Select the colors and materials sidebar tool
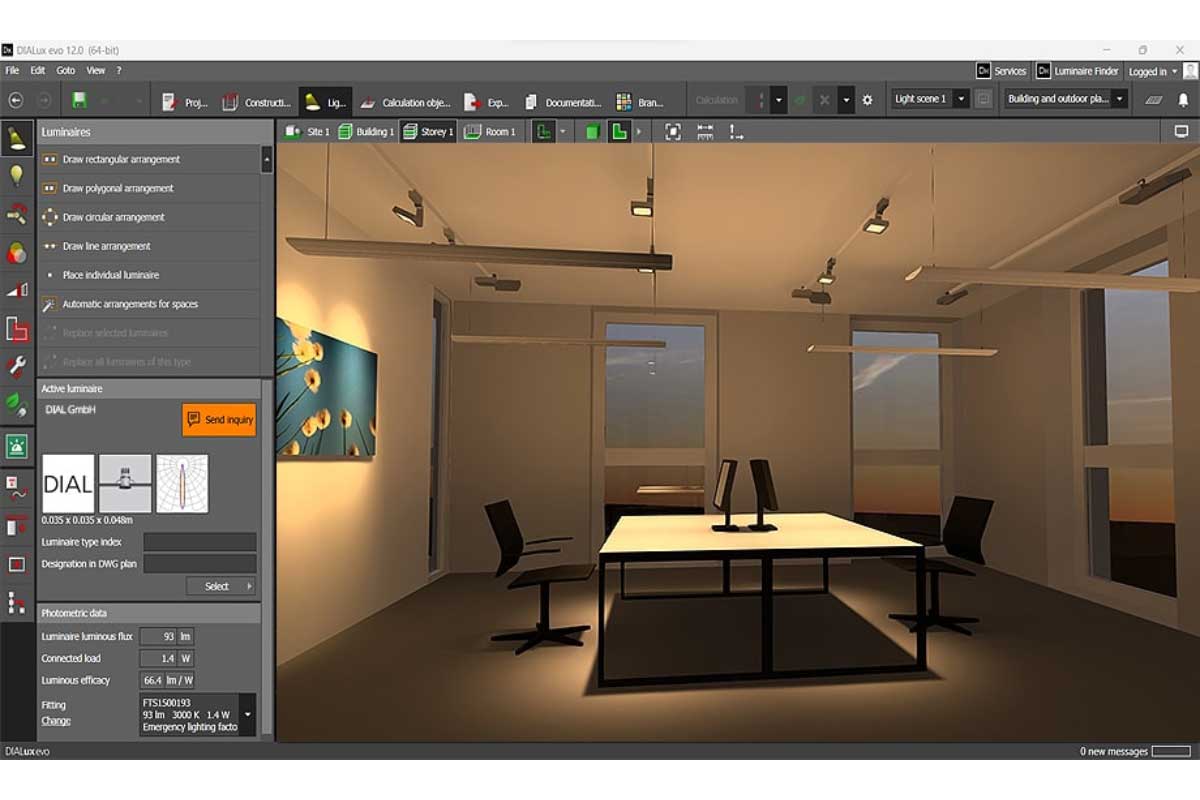The width and height of the screenshot is (1200, 800). point(16,253)
